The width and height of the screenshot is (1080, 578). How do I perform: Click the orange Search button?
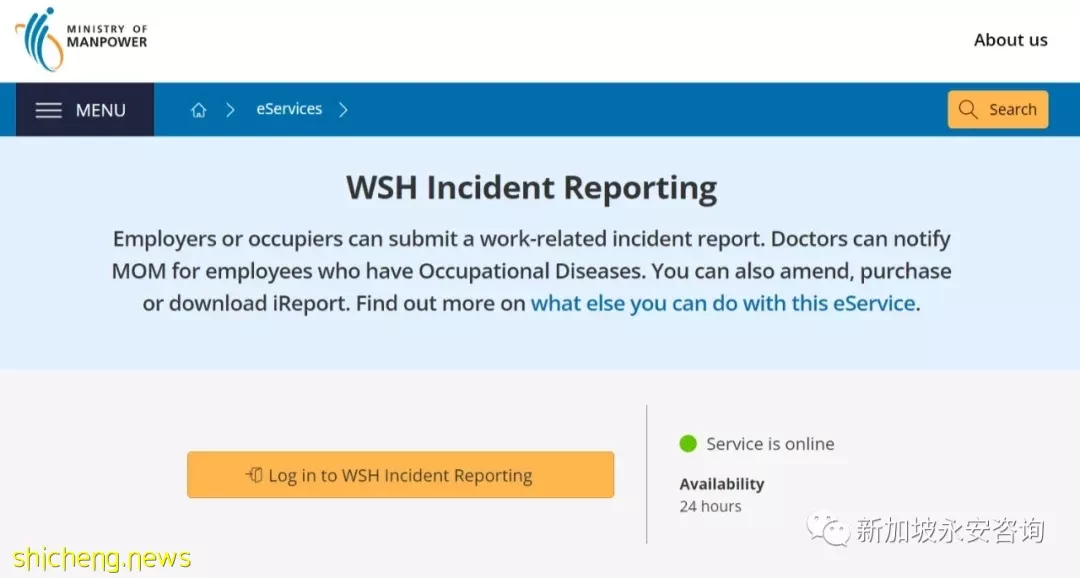click(x=998, y=110)
